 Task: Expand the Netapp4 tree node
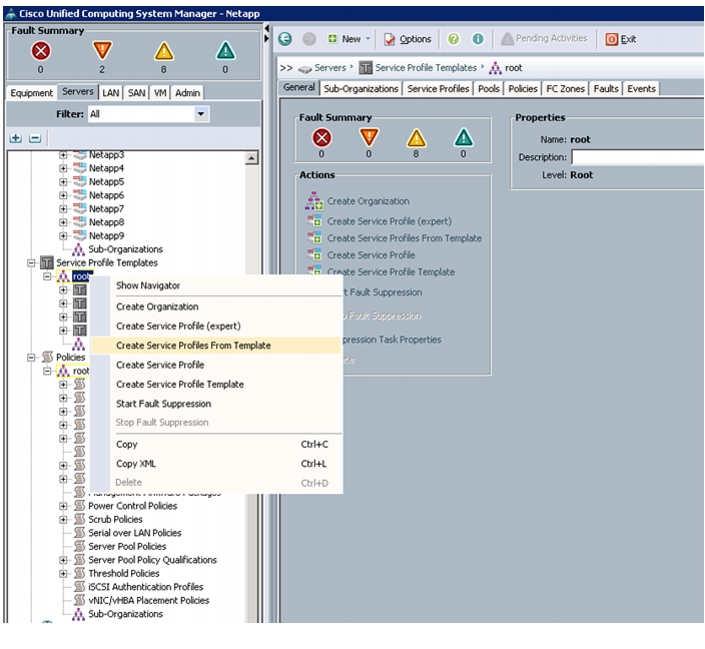point(63,168)
